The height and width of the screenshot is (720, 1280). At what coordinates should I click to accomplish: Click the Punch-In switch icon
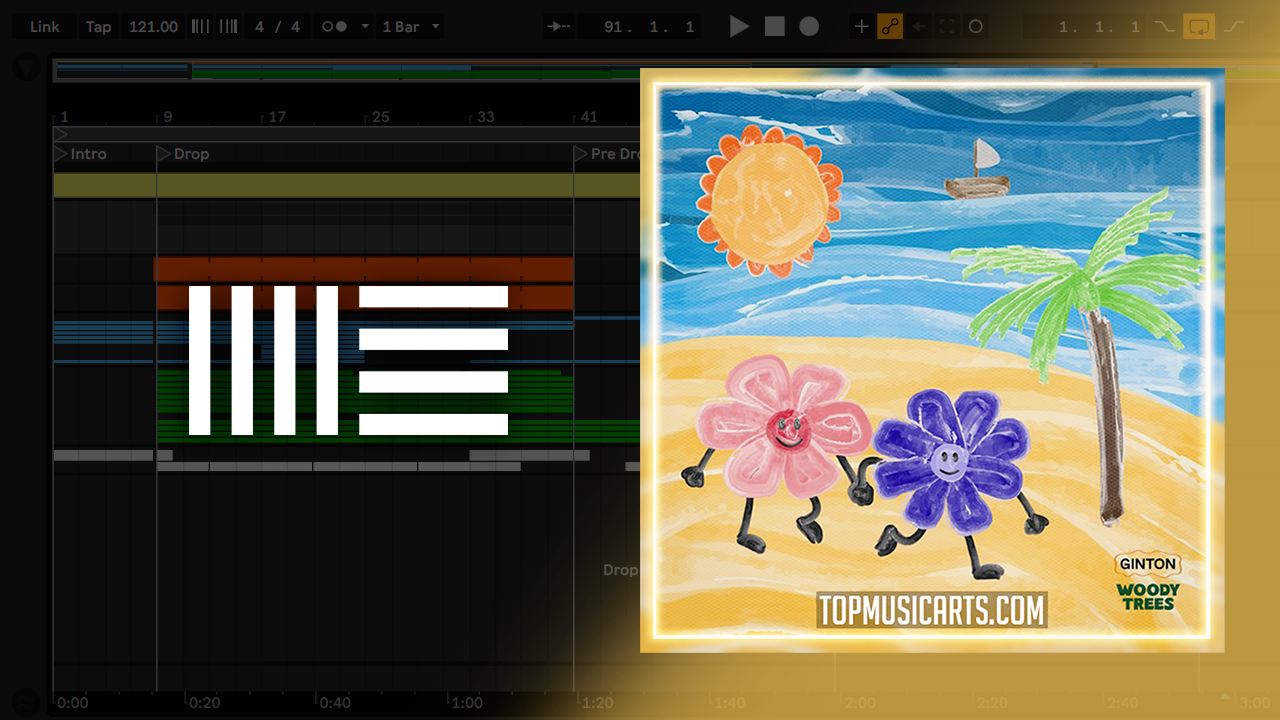point(1164,27)
